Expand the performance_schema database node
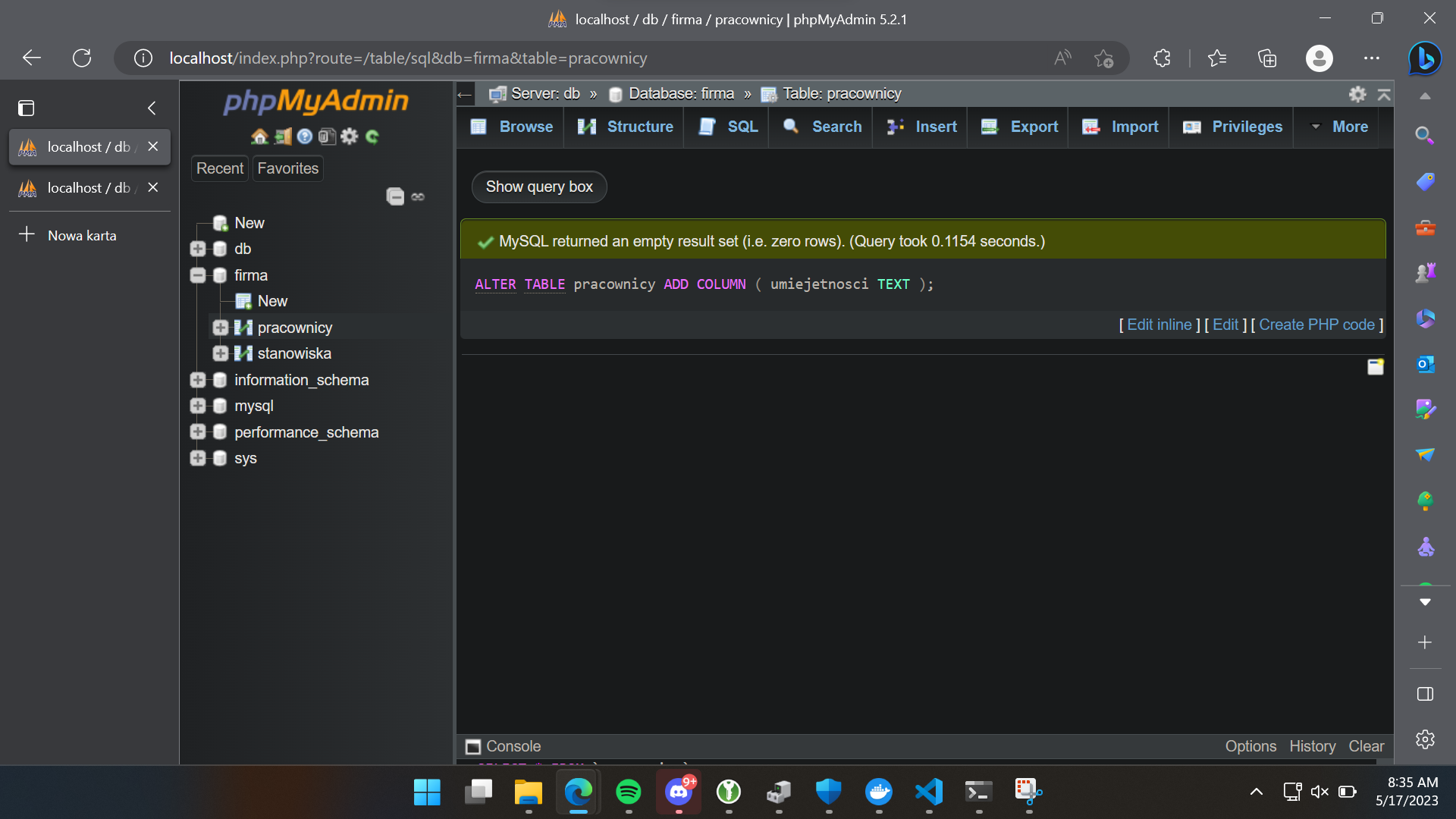The height and width of the screenshot is (819, 1456). click(198, 432)
